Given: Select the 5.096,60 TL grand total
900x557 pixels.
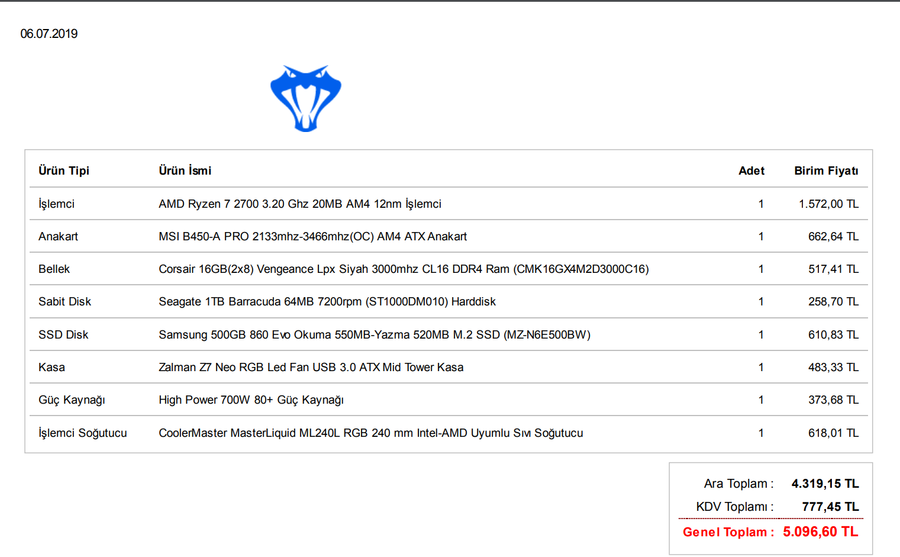Looking at the screenshot, I should point(821,532).
